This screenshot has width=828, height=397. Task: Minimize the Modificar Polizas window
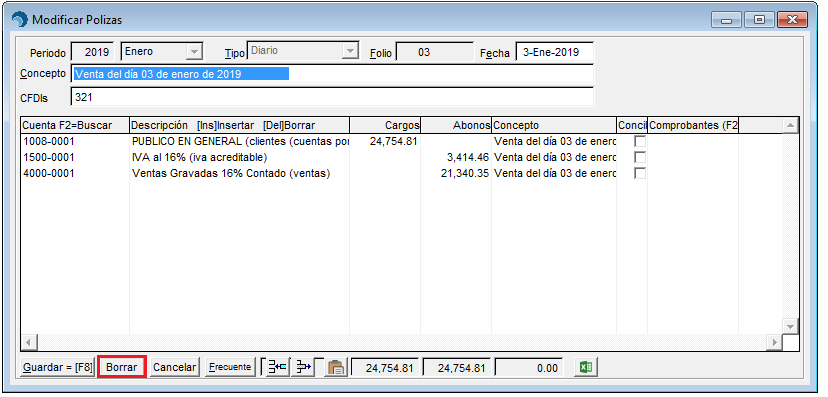[727, 20]
